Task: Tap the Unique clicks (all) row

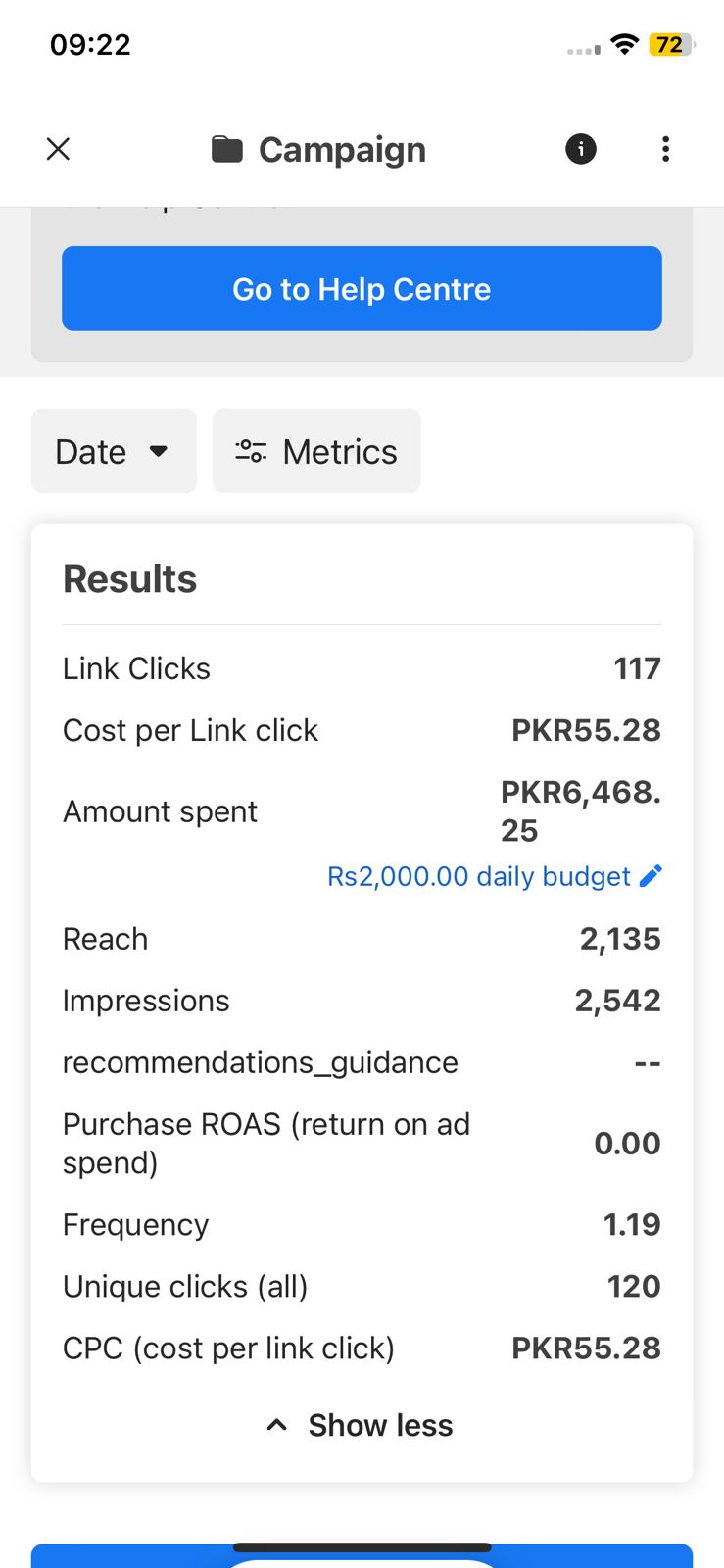Action: [362, 1286]
